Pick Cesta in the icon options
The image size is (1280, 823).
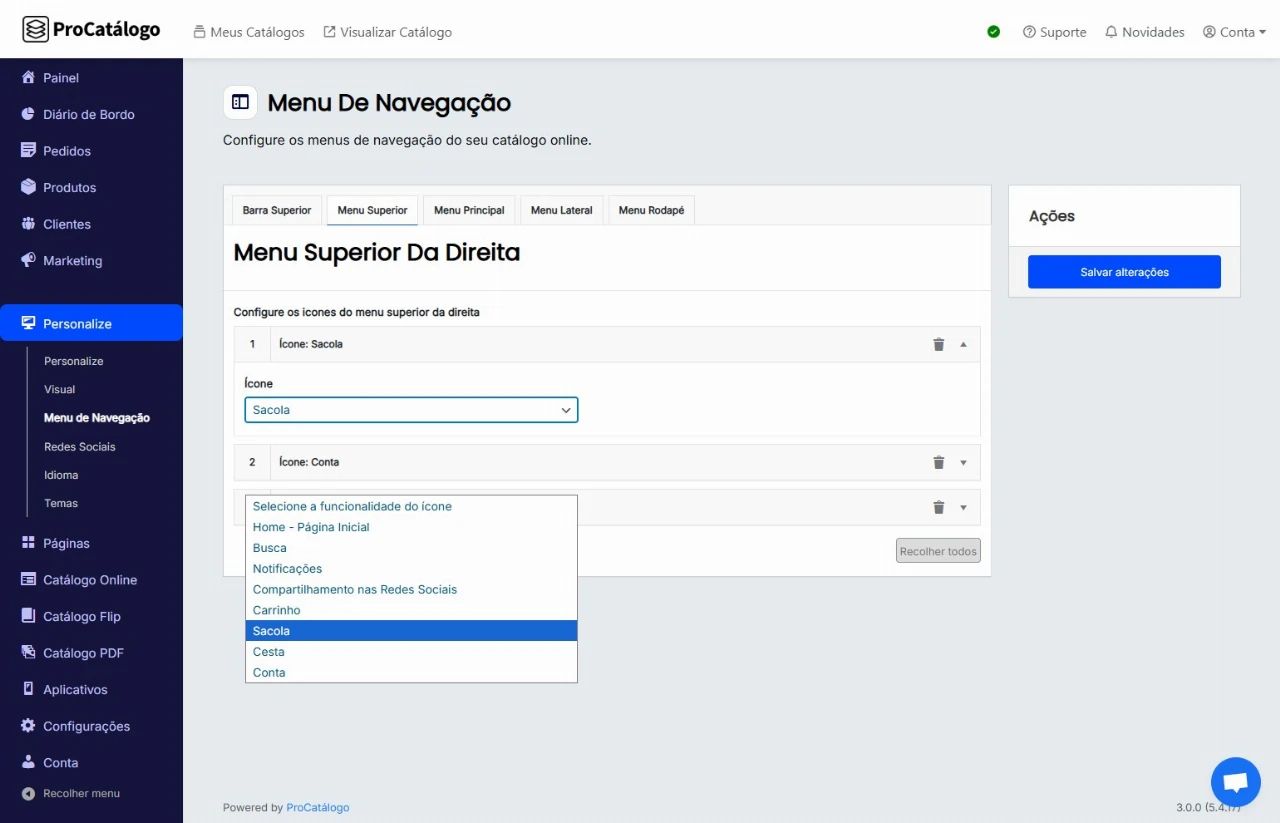[268, 652]
